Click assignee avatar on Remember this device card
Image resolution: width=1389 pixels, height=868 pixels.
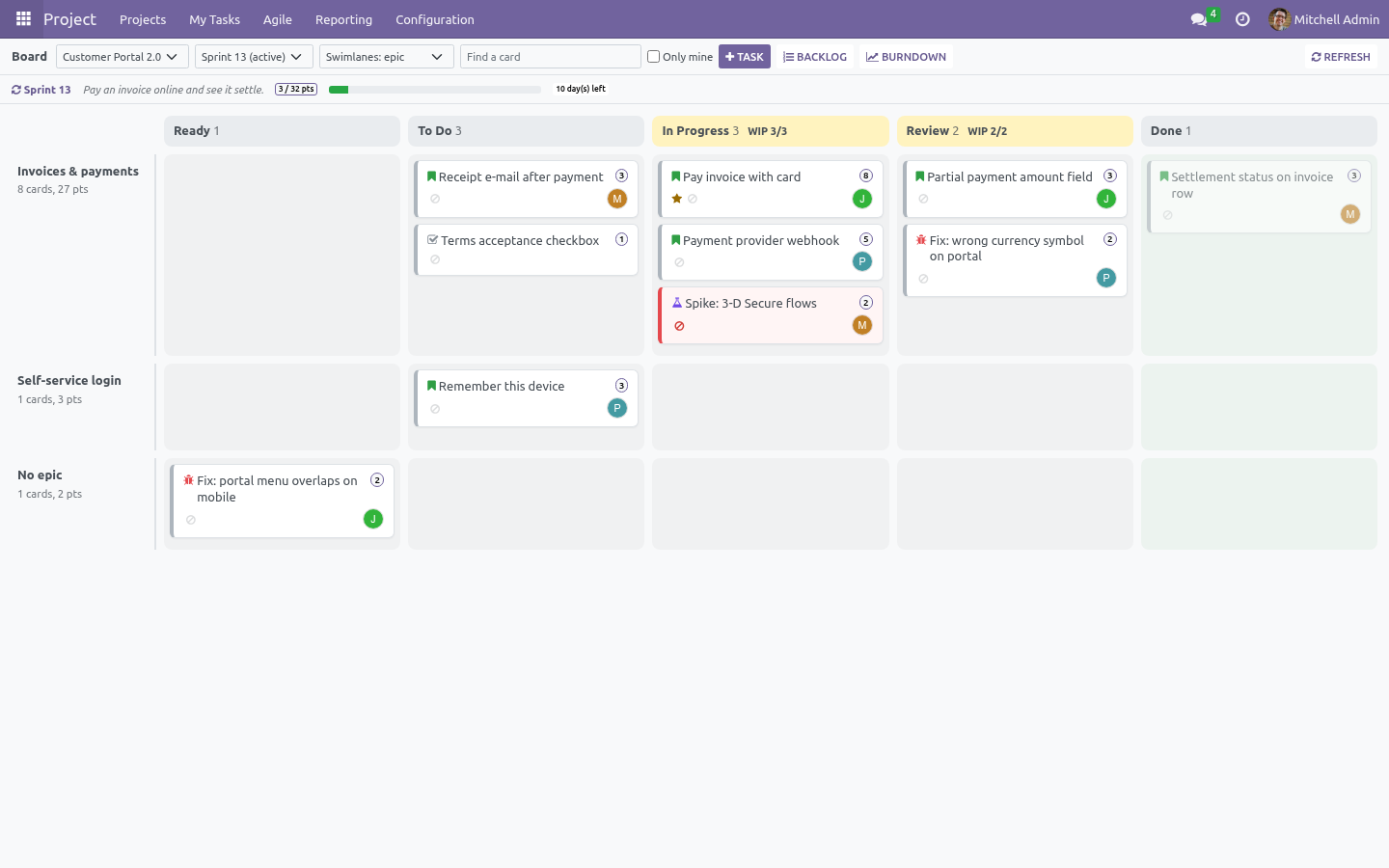coord(617,408)
